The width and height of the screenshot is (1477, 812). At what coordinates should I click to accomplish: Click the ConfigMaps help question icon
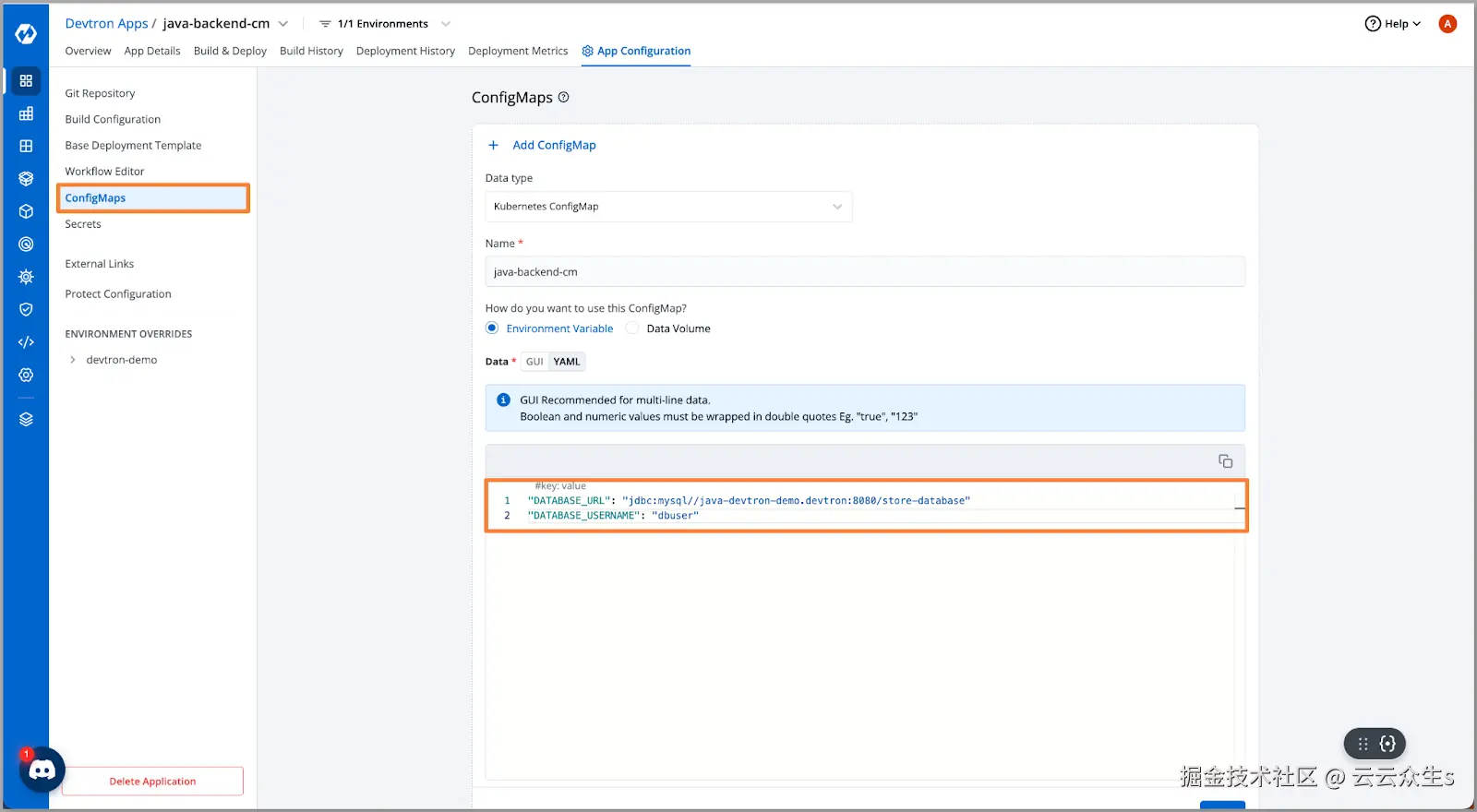pos(563,97)
